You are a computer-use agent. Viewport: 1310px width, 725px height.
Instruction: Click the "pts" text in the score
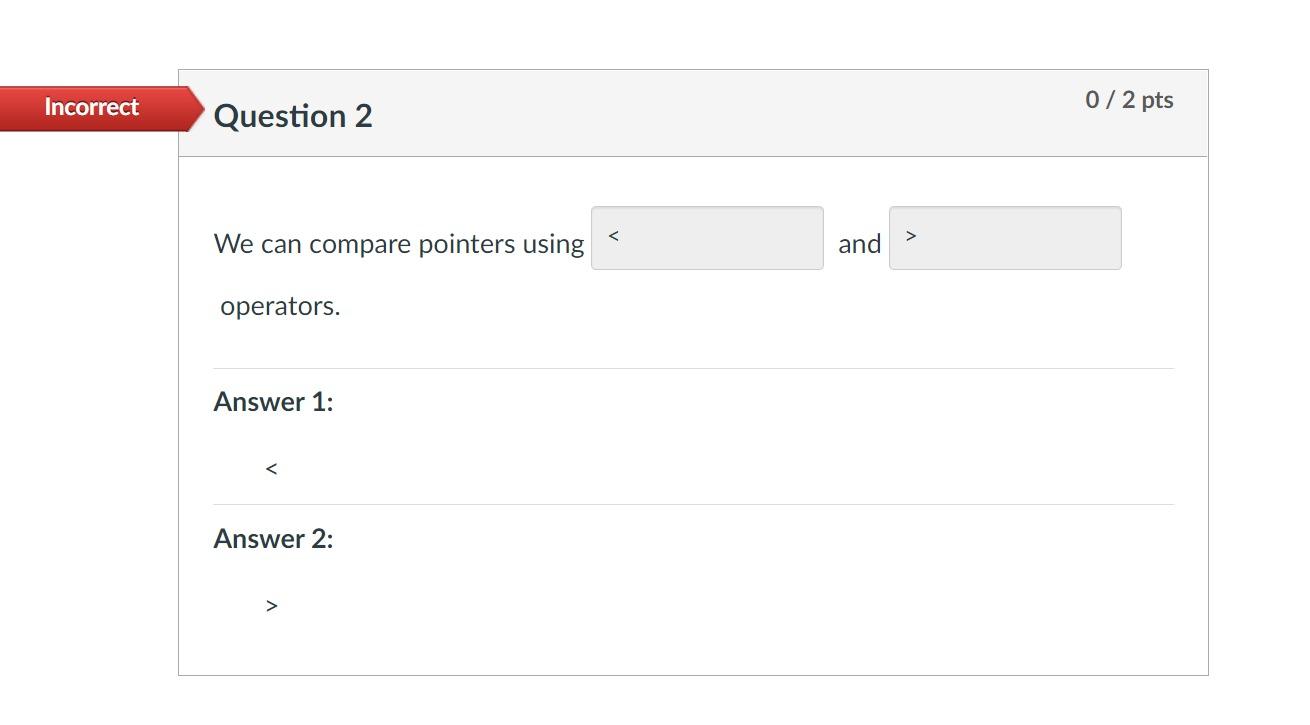(1157, 100)
